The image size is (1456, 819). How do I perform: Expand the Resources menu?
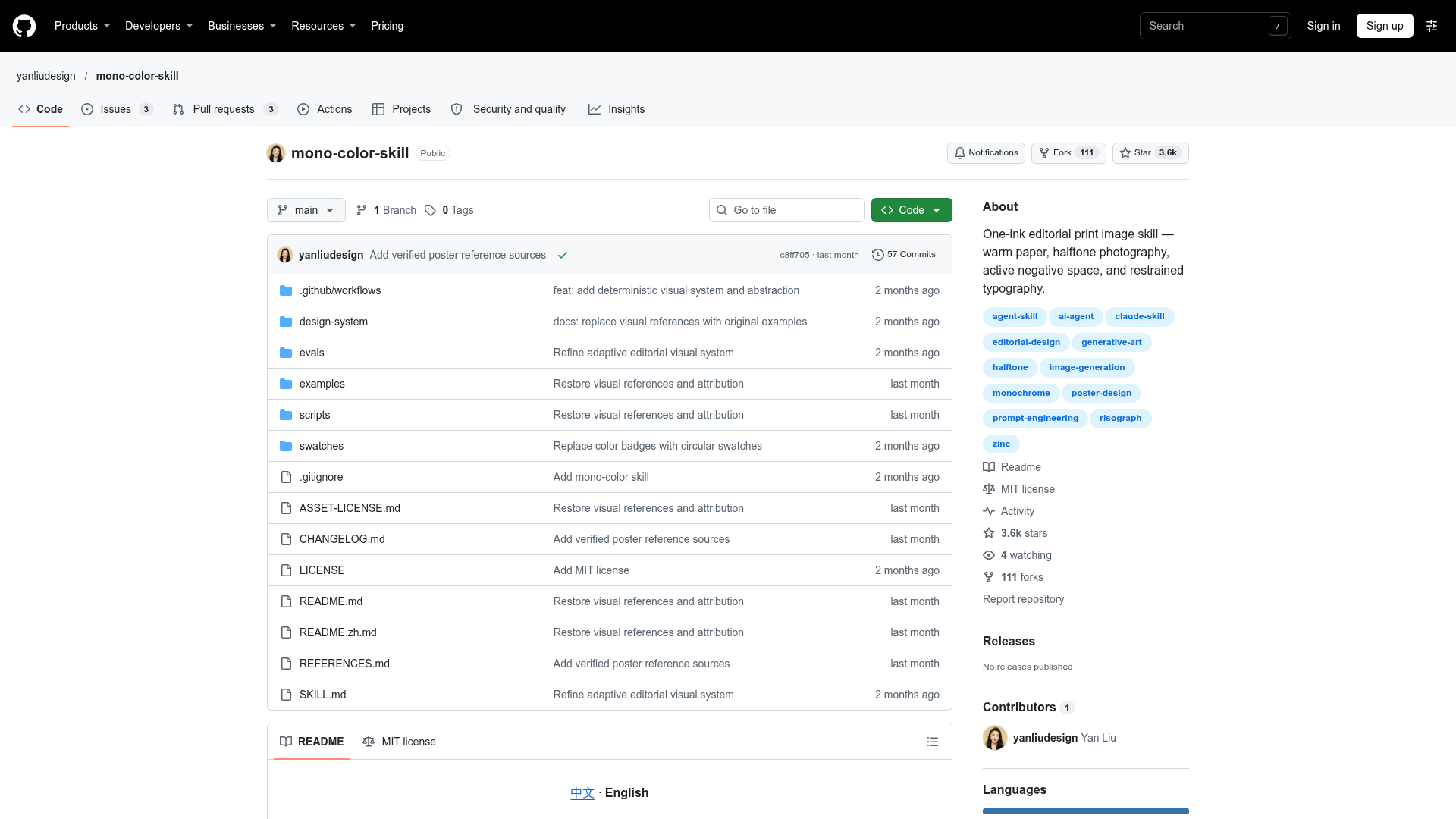323,26
